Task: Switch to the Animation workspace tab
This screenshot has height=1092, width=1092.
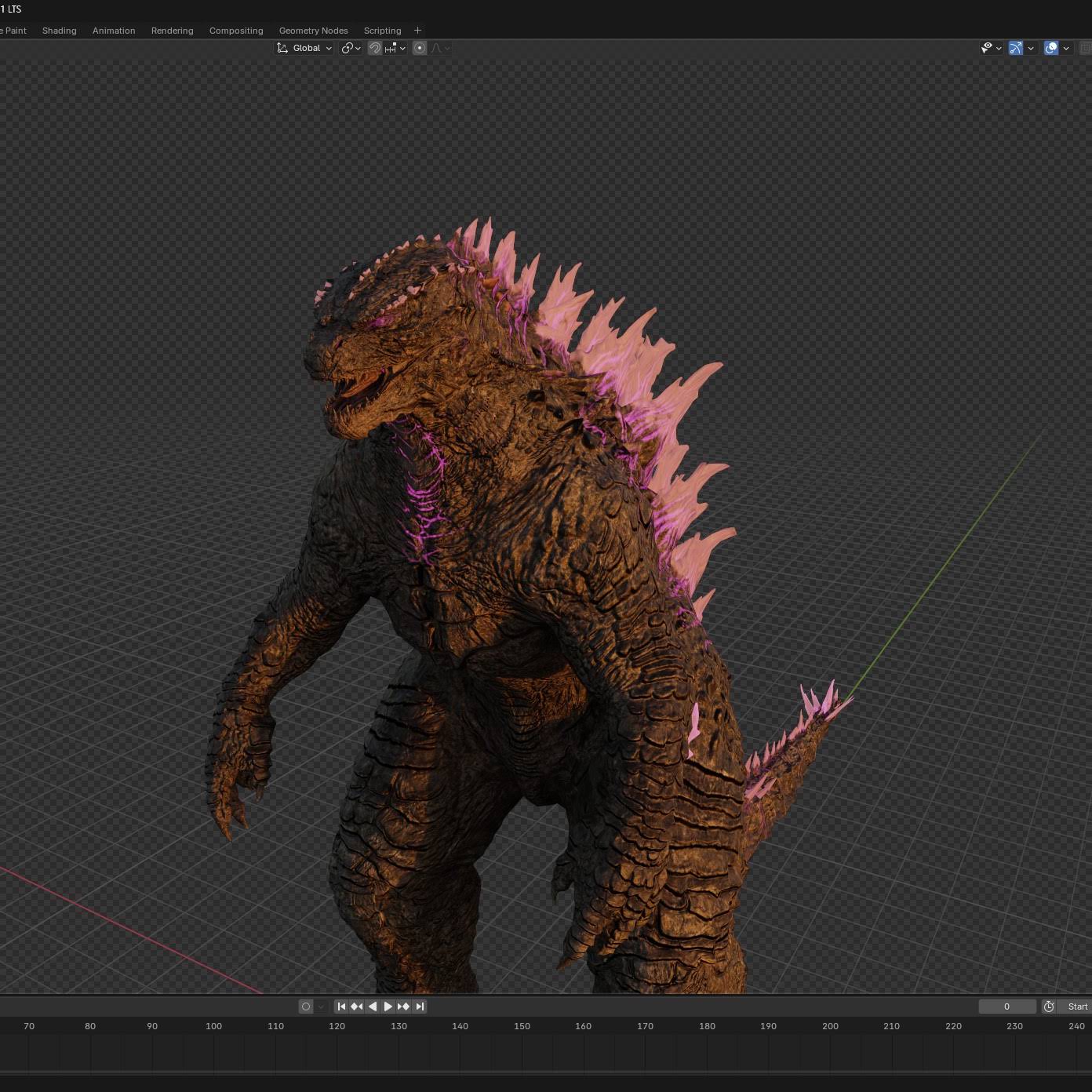Action: pos(114,31)
